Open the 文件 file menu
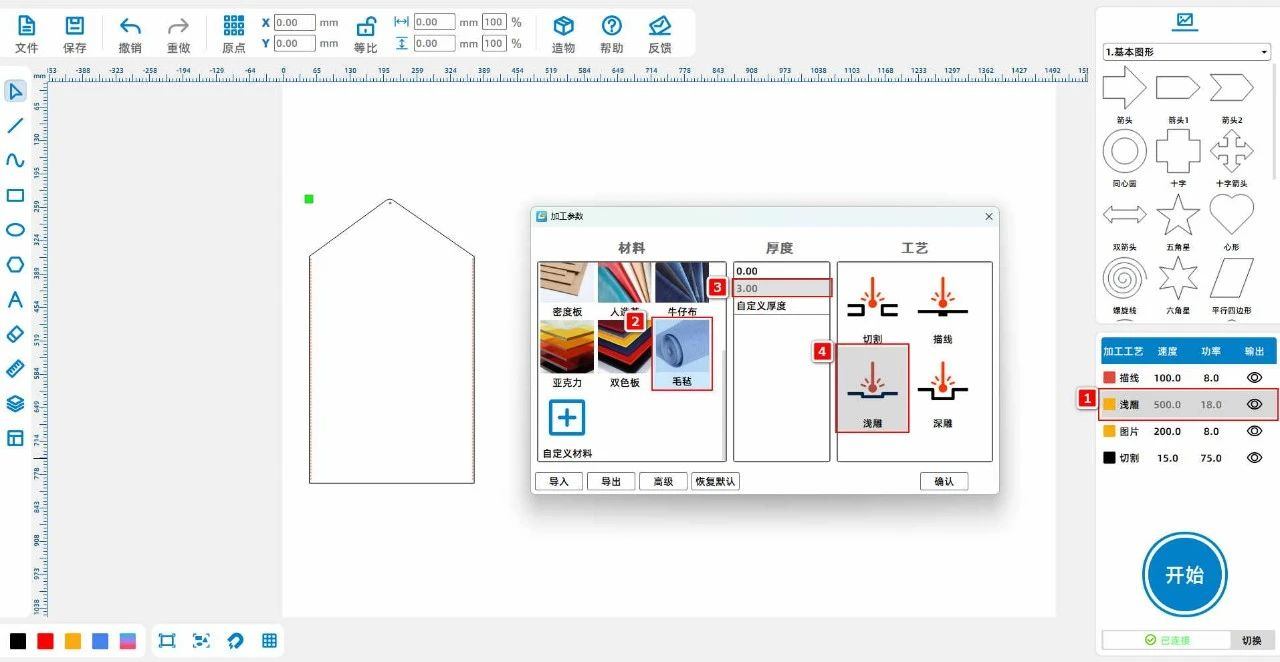The image size is (1280, 662). click(x=27, y=34)
